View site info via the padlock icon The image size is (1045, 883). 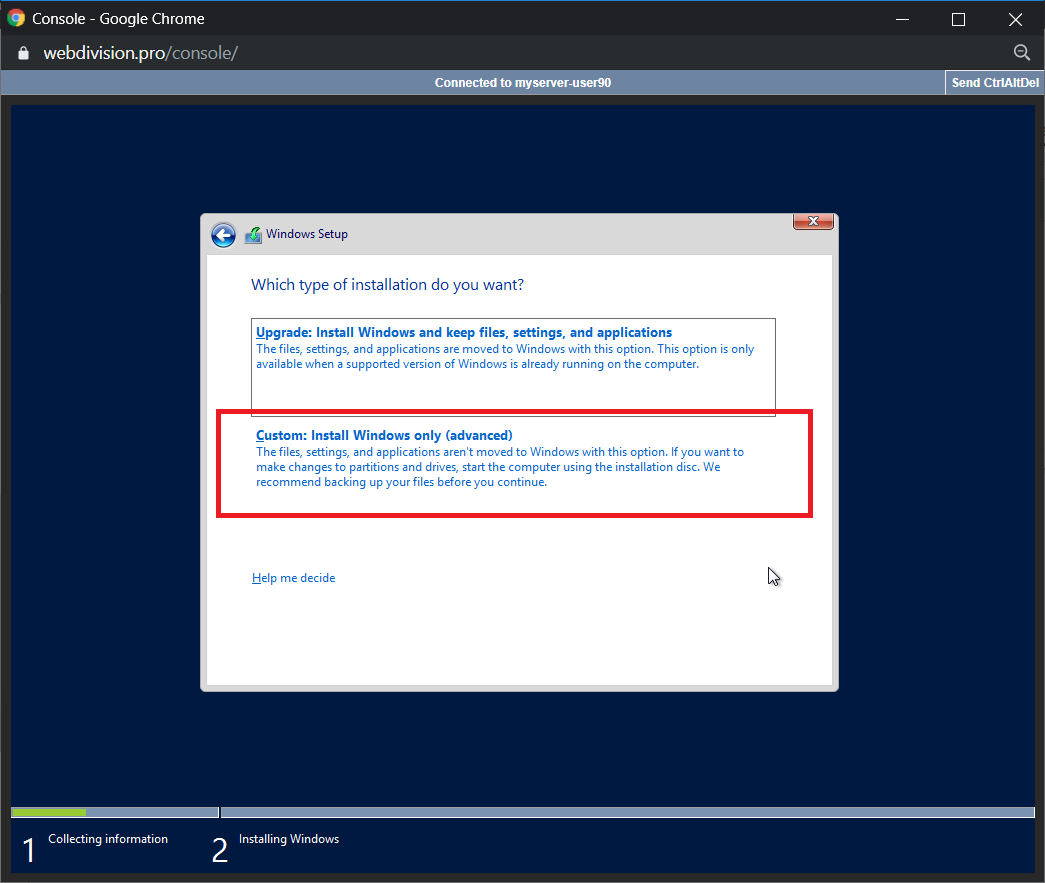coord(24,53)
